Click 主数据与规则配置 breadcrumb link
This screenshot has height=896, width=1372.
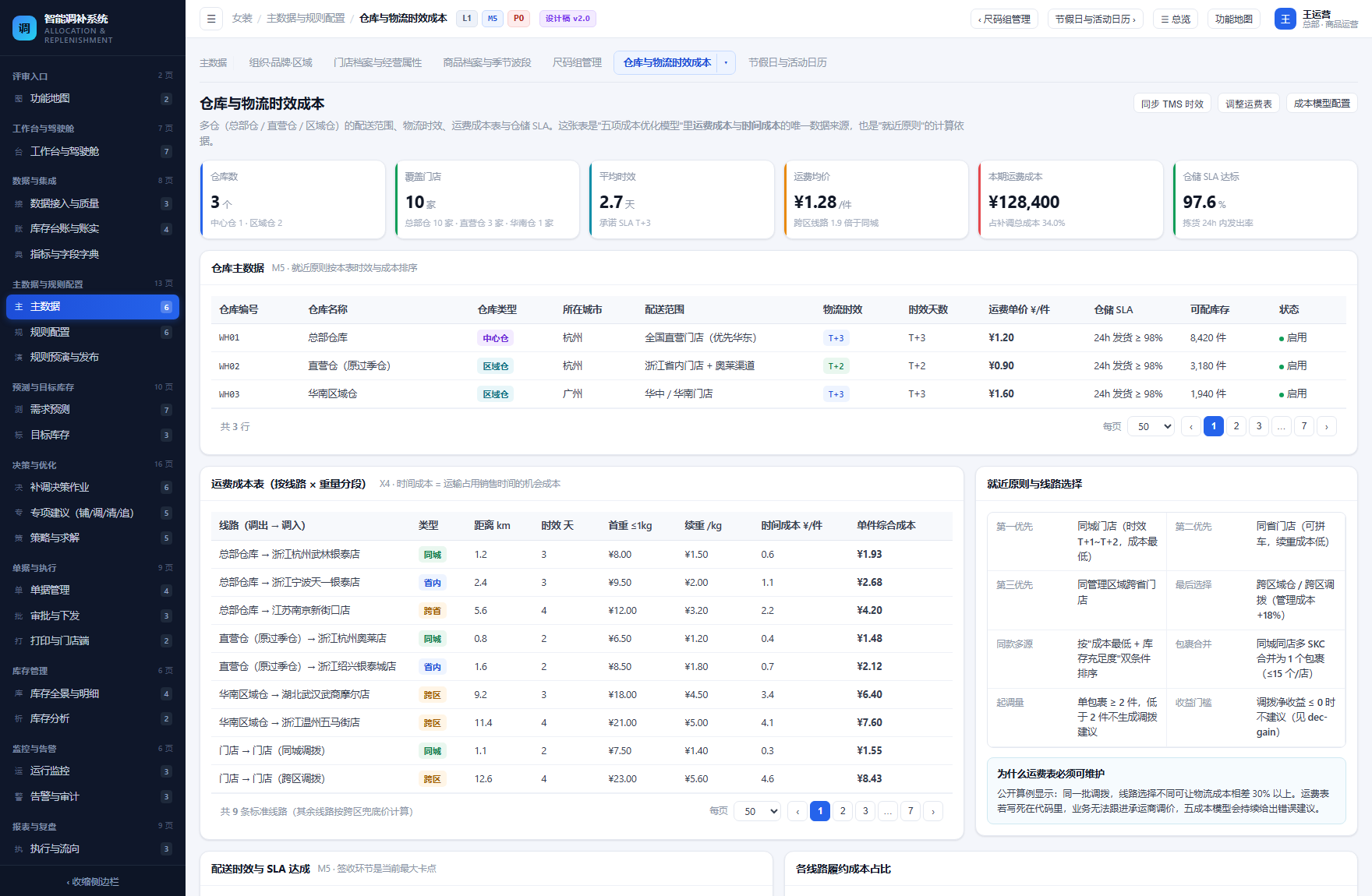306,18
